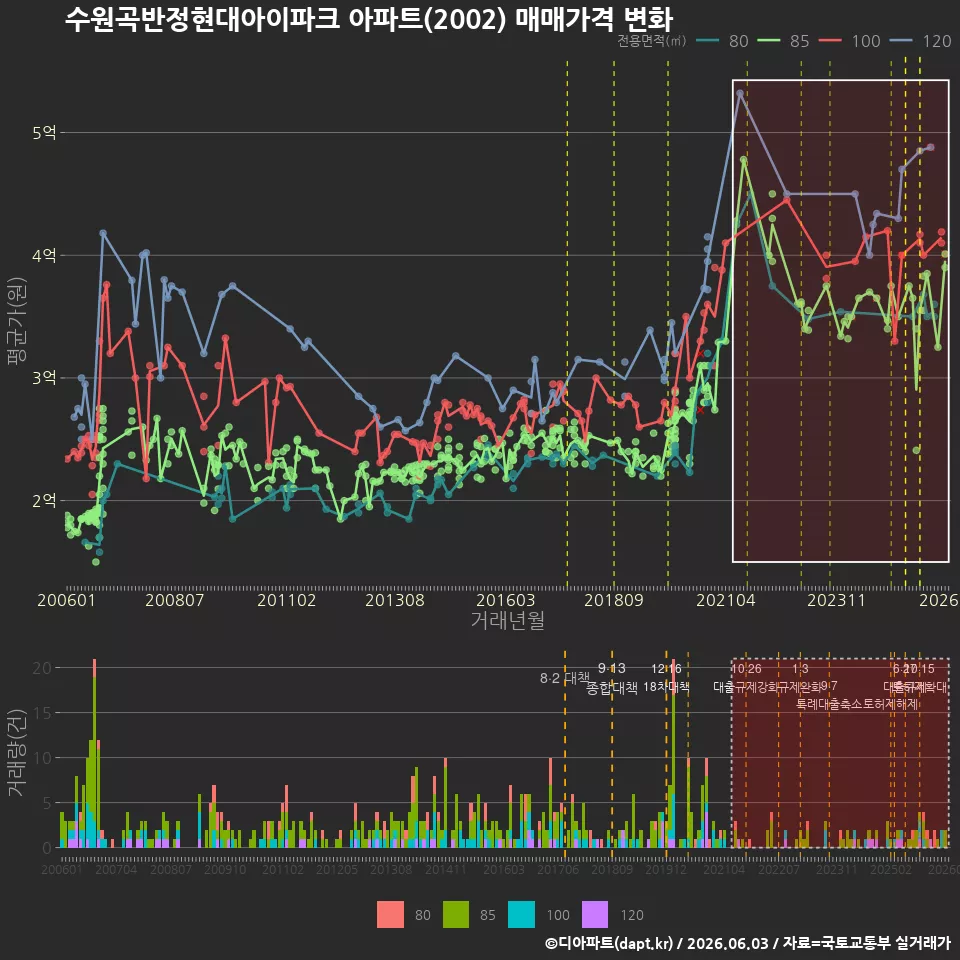The height and width of the screenshot is (960, 960).
Task: Click the 4억 y-axis label
Action: coord(44,255)
